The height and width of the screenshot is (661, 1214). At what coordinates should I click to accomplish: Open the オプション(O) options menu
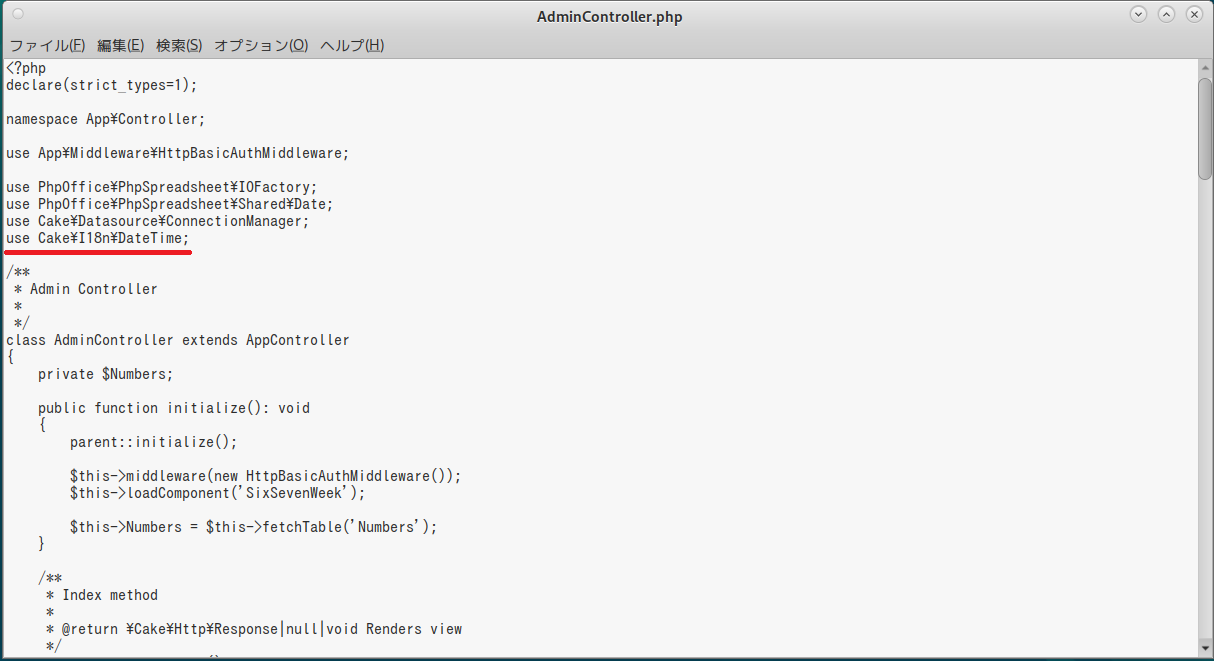[x=261, y=45]
